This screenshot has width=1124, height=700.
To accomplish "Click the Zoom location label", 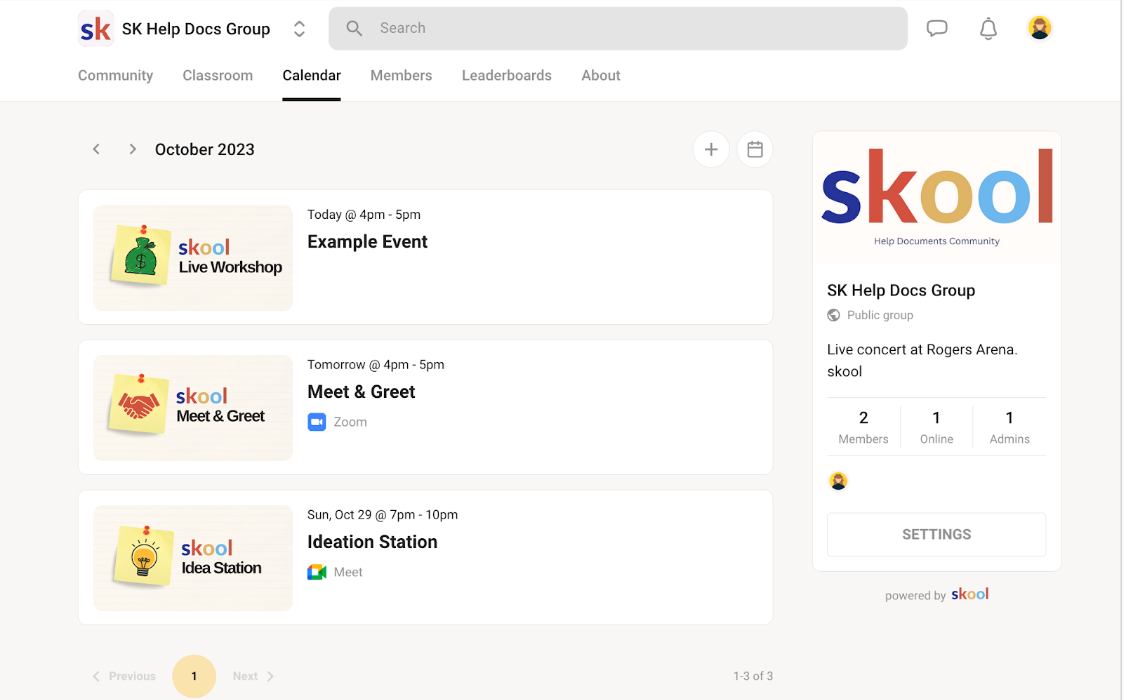I will [x=350, y=422].
